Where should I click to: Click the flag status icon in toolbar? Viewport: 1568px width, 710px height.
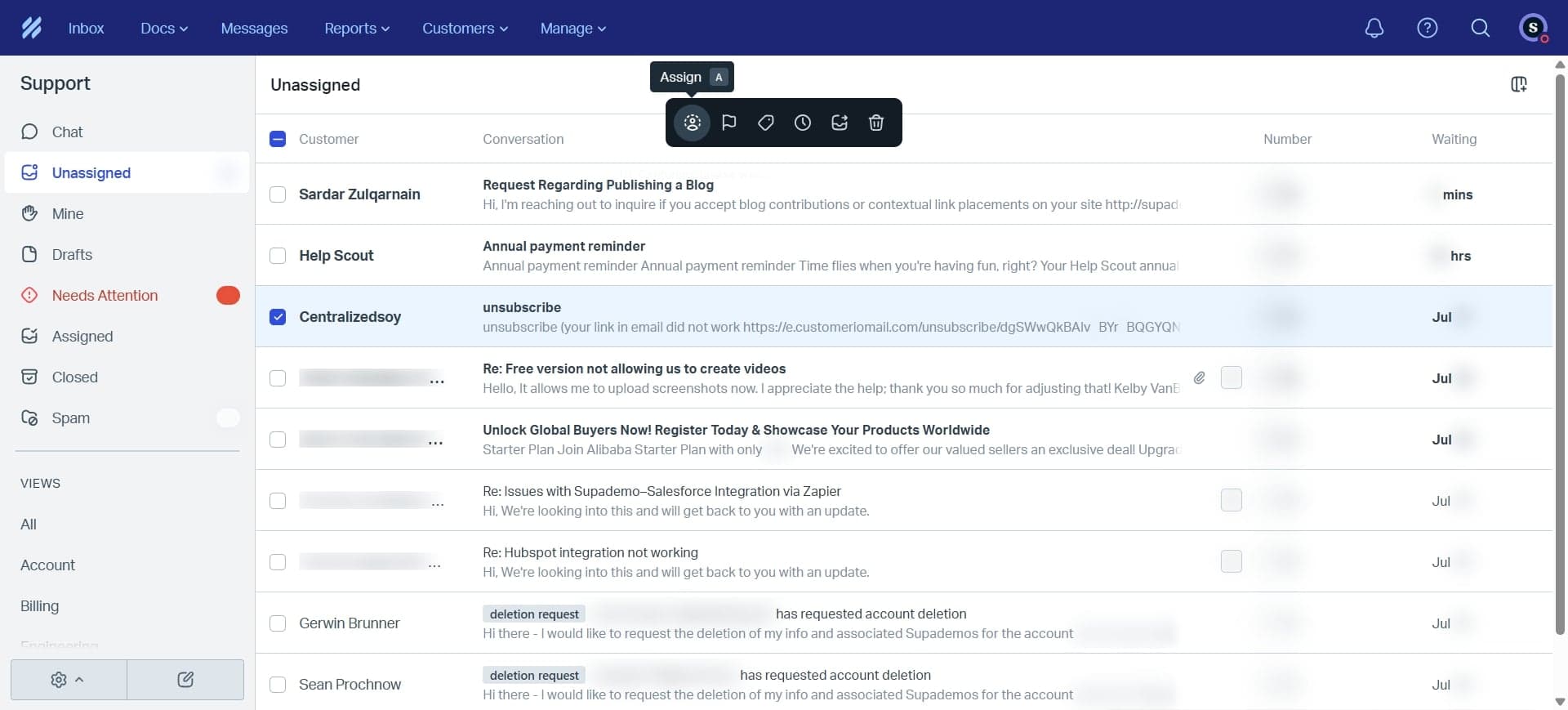pyautogui.click(x=729, y=123)
